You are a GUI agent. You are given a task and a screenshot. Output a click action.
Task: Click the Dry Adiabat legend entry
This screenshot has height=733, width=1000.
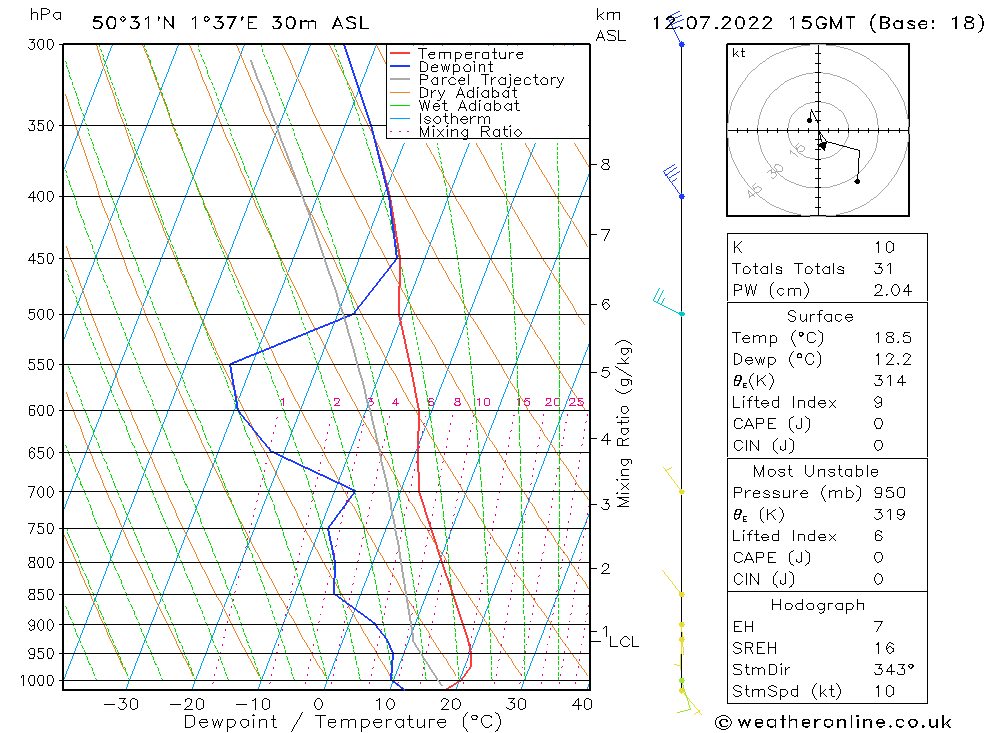[453, 93]
